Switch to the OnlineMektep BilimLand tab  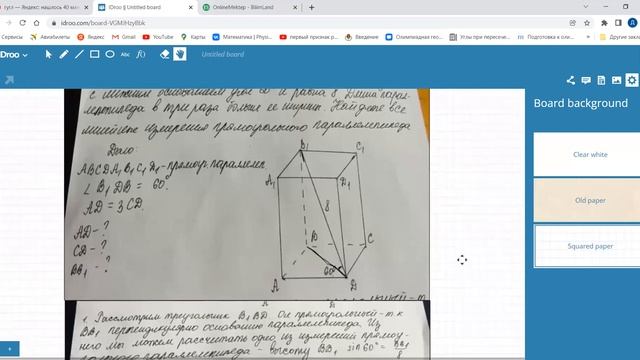click(x=249, y=7)
